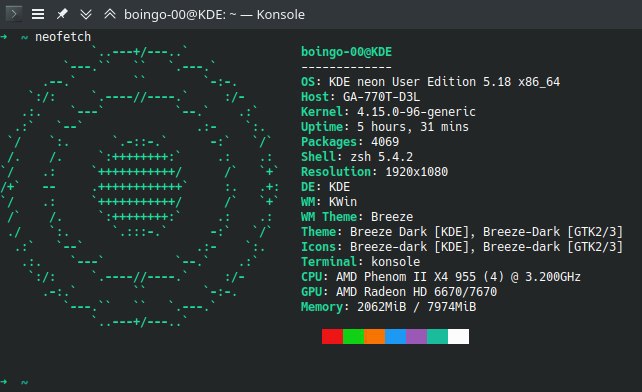Open the hamburger menu in title bar
Image resolution: width=642 pixels, height=392 pixels.
click(38, 14)
